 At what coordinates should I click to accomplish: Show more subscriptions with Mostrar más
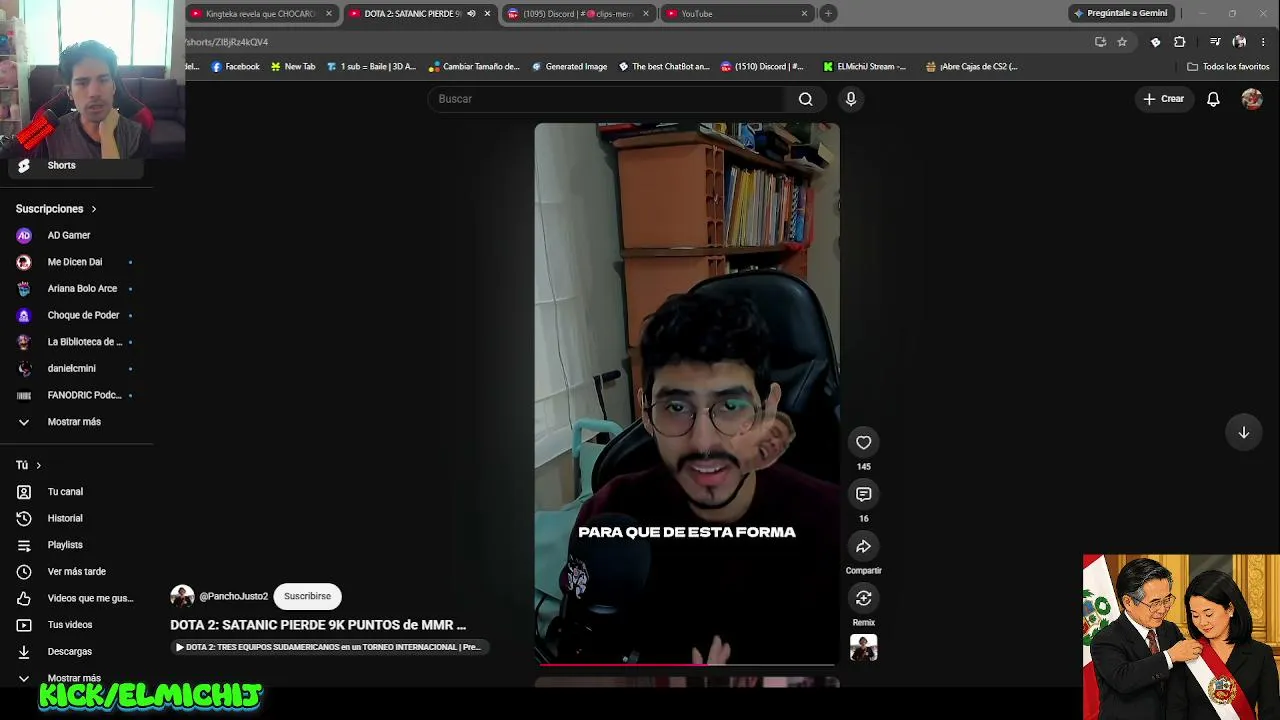[77, 422]
